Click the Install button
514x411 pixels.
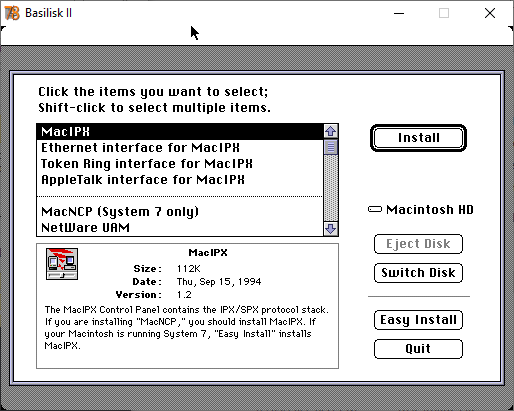click(x=418, y=138)
